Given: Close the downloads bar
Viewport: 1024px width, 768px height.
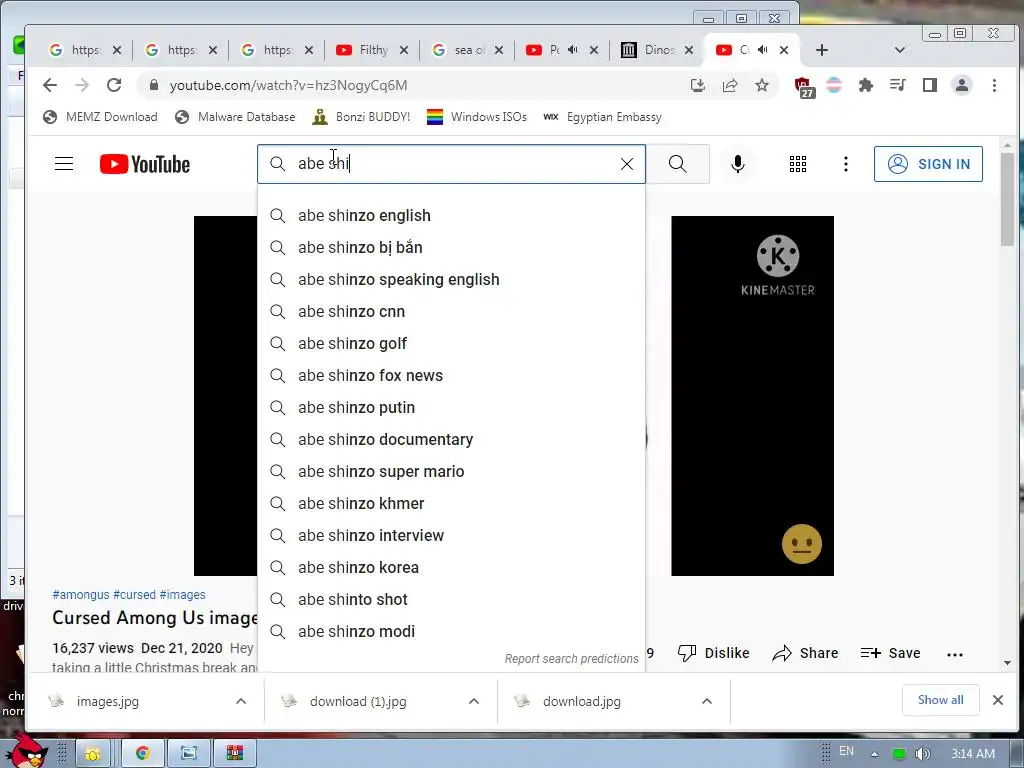Looking at the screenshot, I should pyautogui.click(x=998, y=700).
